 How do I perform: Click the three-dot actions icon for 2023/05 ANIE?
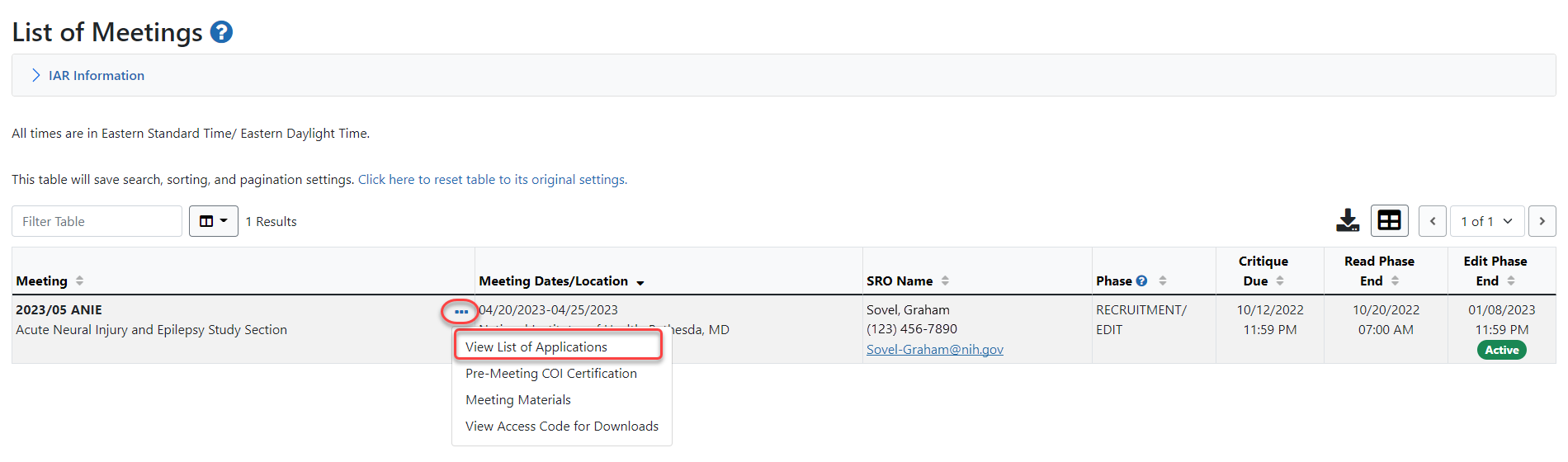click(x=460, y=312)
